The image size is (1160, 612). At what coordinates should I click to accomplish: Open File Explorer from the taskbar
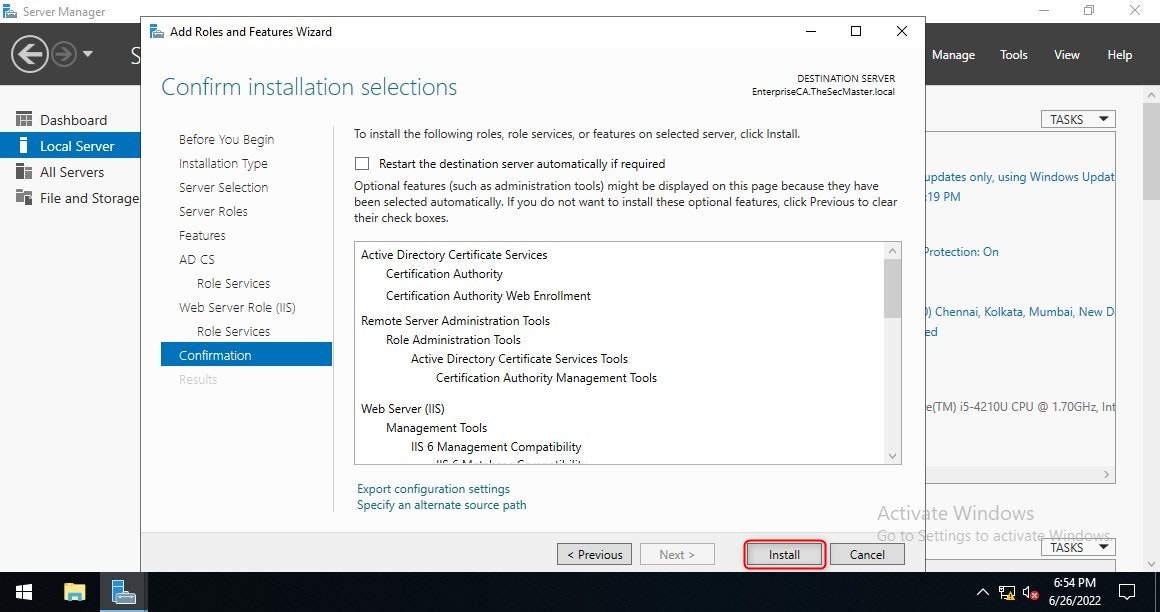75,592
